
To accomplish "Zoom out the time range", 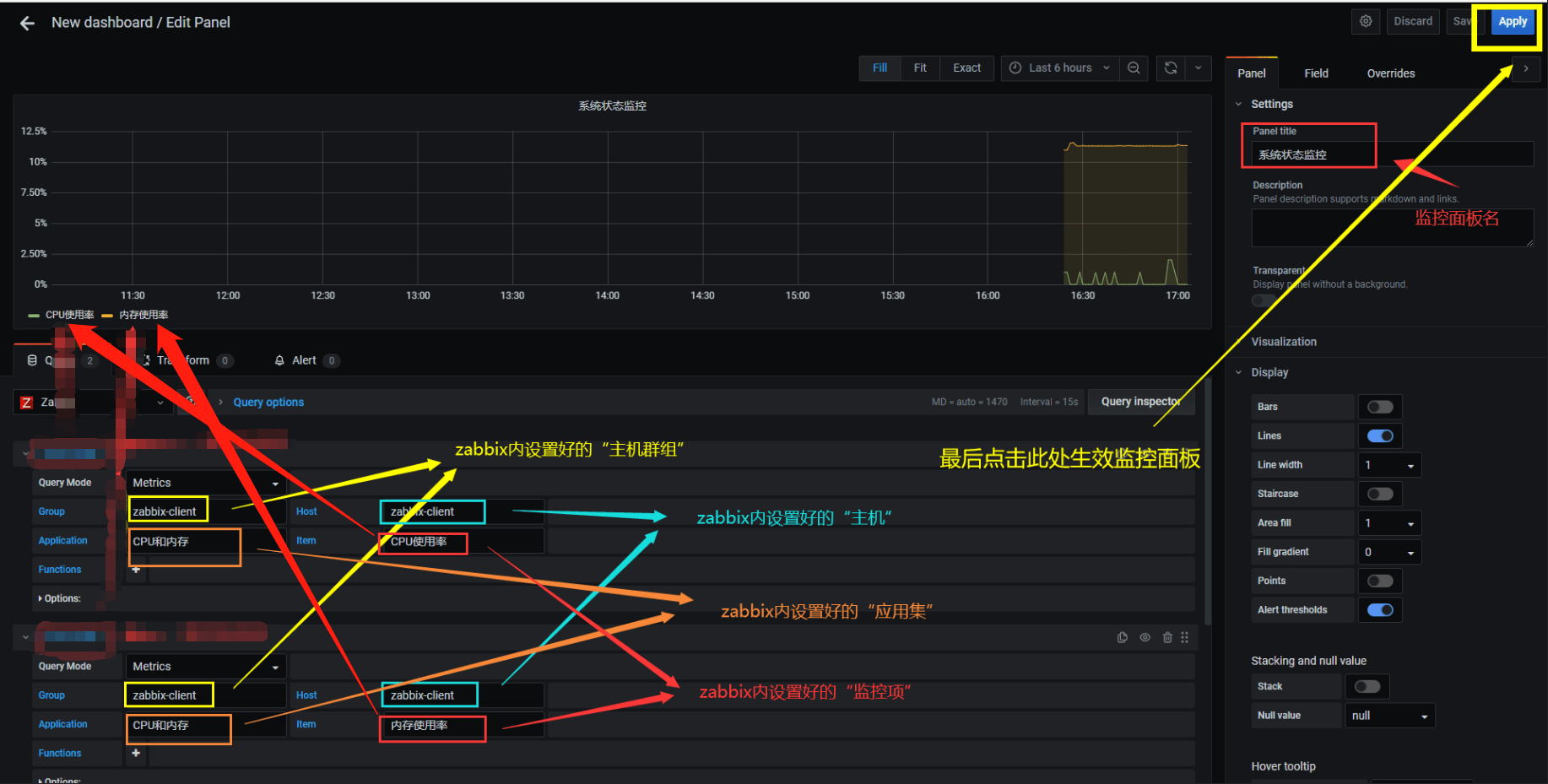I will pyautogui.click(x=1134, y=68).
